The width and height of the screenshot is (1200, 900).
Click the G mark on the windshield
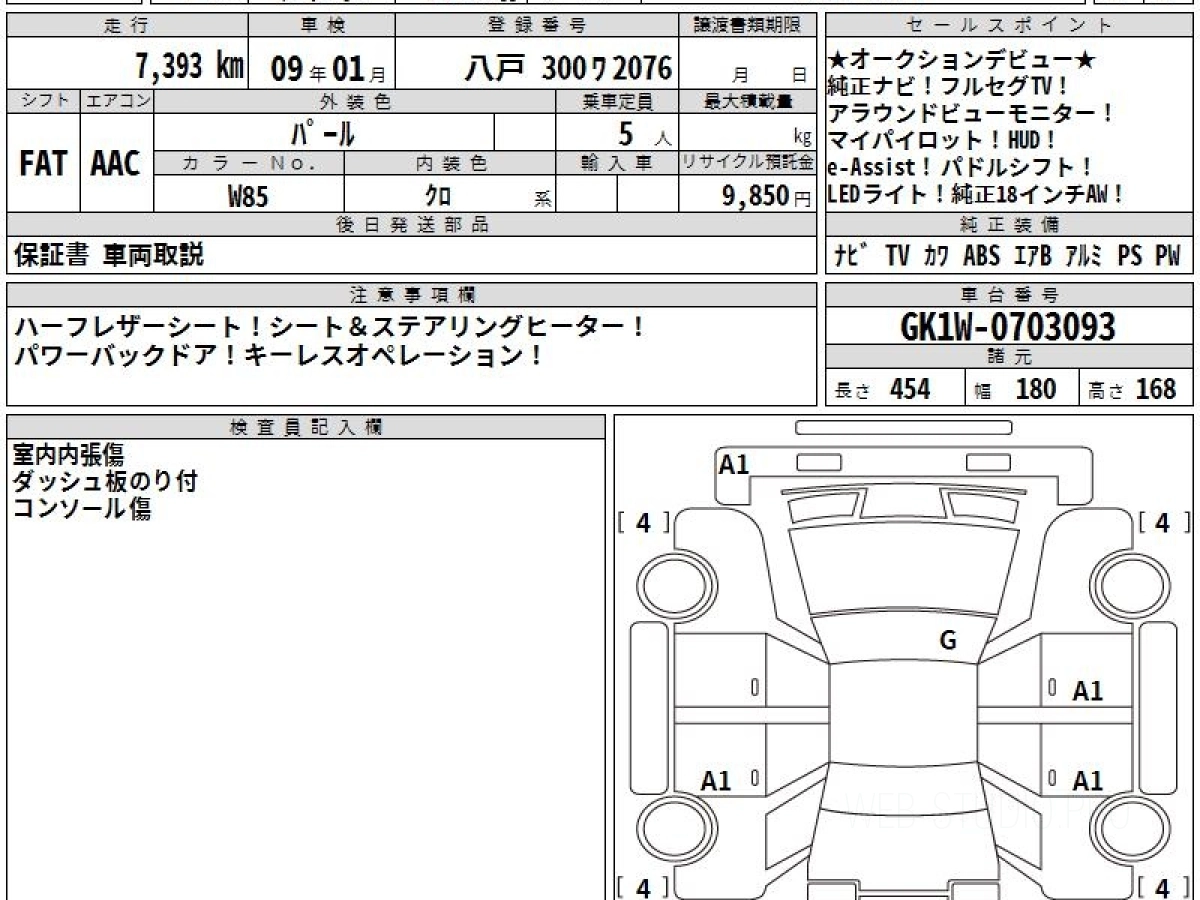(x=947, y=641)
